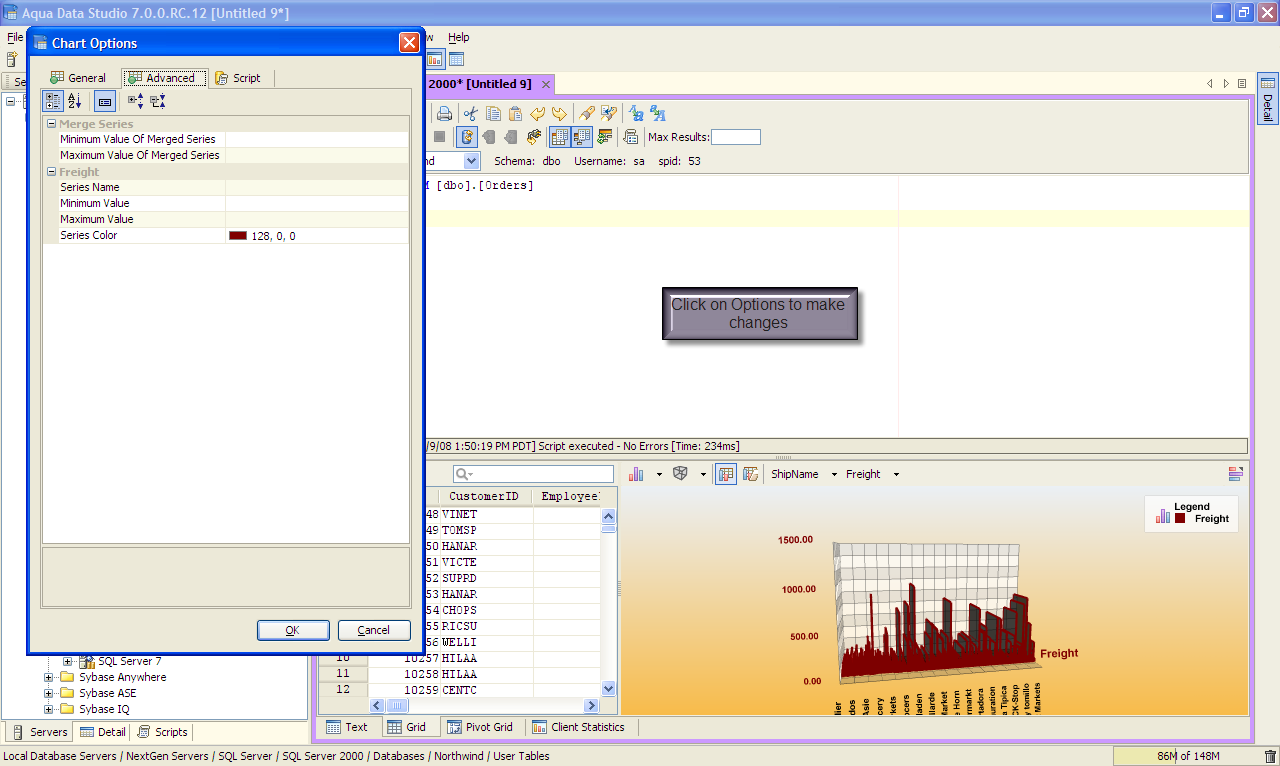Image resolution: width=1280 pixels, height=766 pixels.
Task: Open the Script tab in Chart Options
Action: (x=240, y=78)
